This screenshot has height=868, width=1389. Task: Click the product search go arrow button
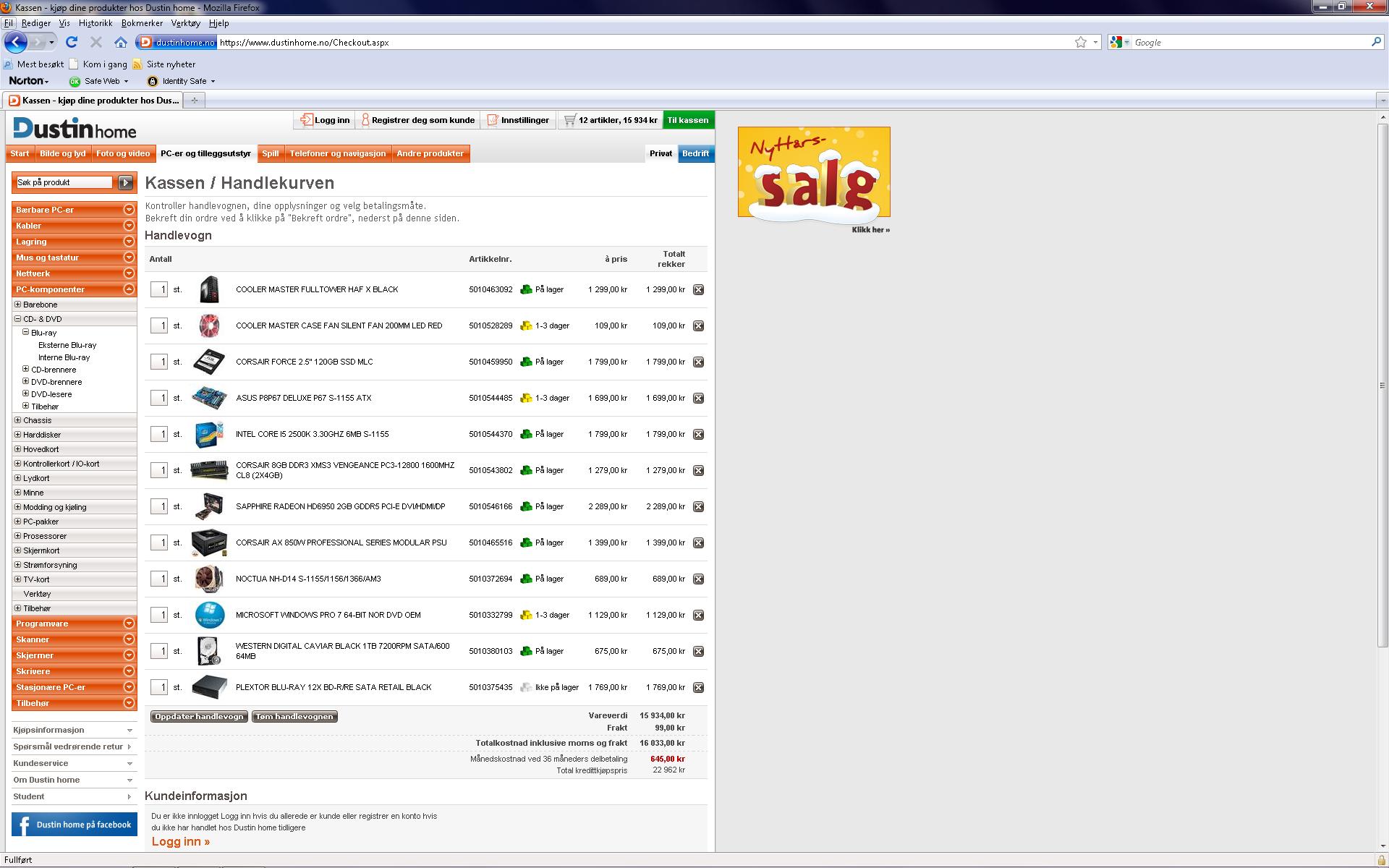126,182
